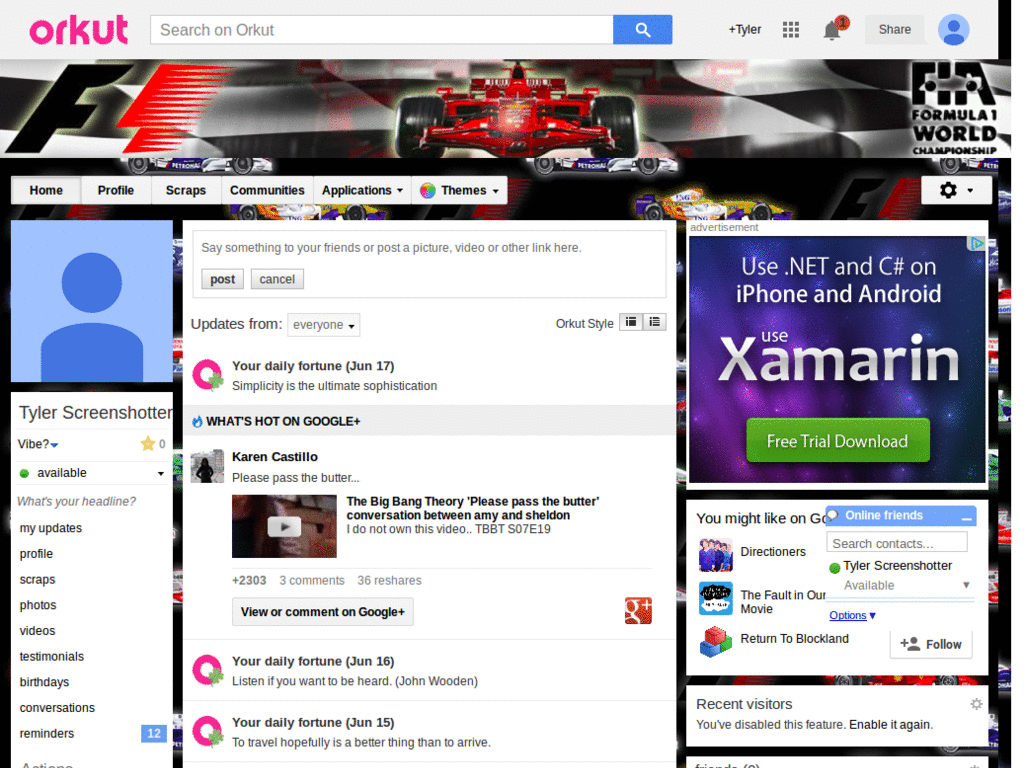Click View or comment on Google+
Image resolution: width=1024 pixels, height=768 pixels.
pos(323,612)
